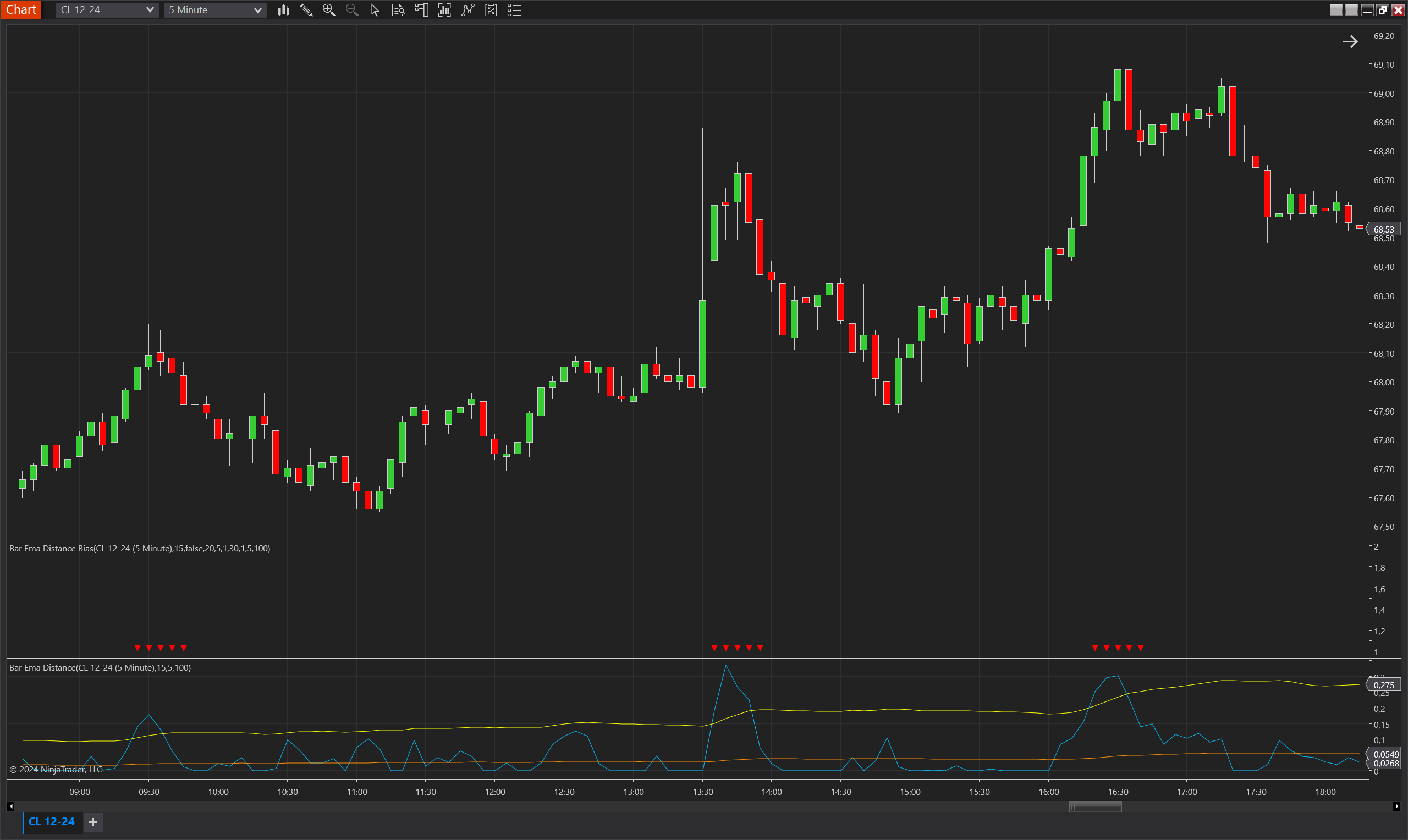Click the 18:00 time axis label

pos(1325,792)
